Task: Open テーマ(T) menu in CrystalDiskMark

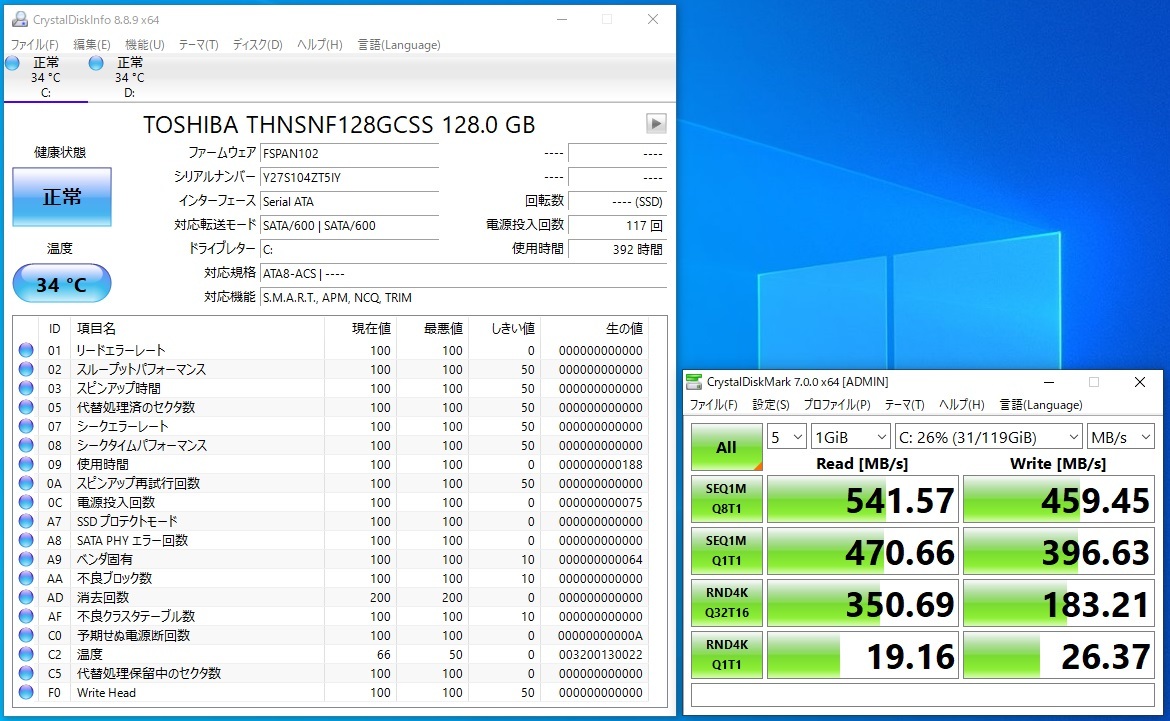Action: point(904,405)
